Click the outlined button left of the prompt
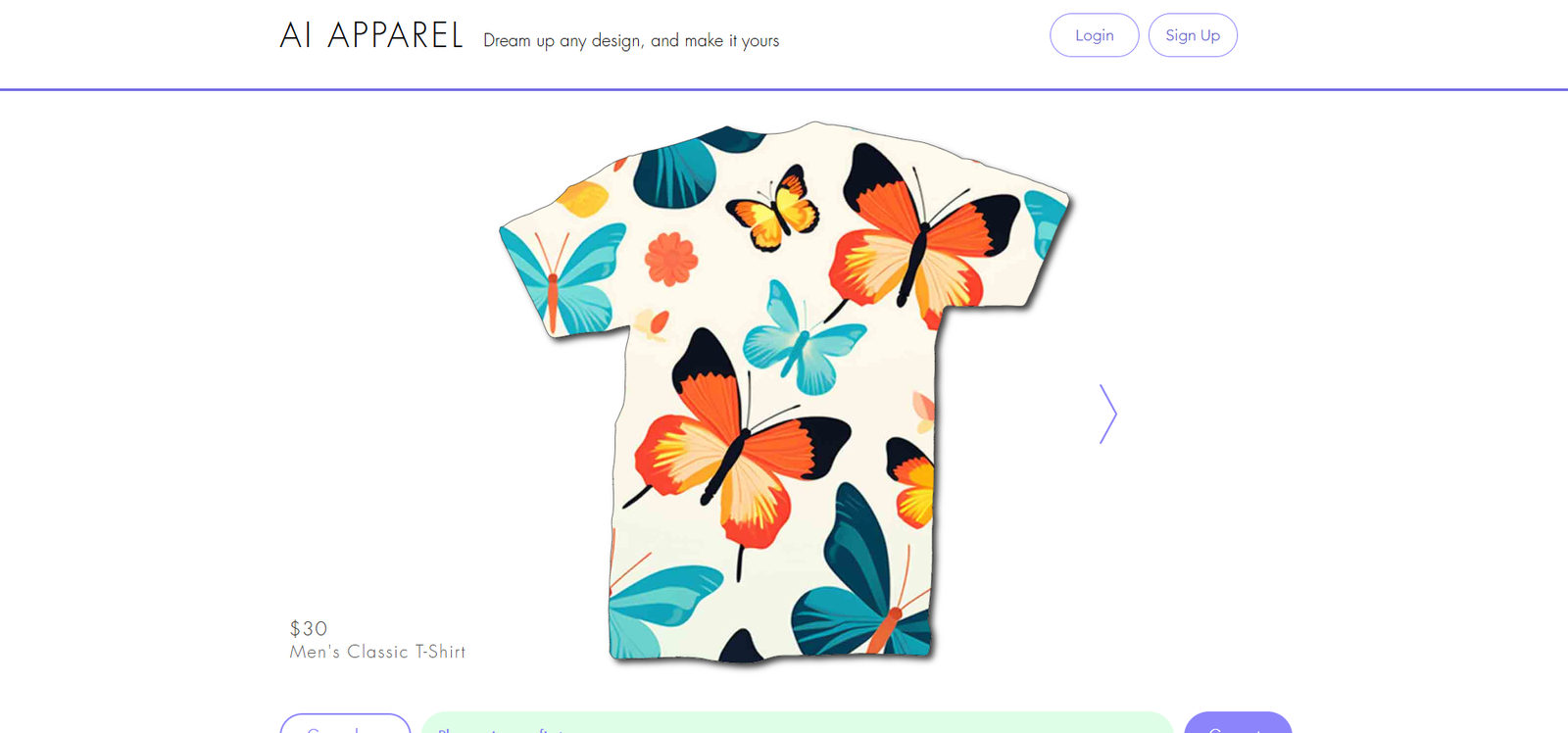 [x=345, y=724]
